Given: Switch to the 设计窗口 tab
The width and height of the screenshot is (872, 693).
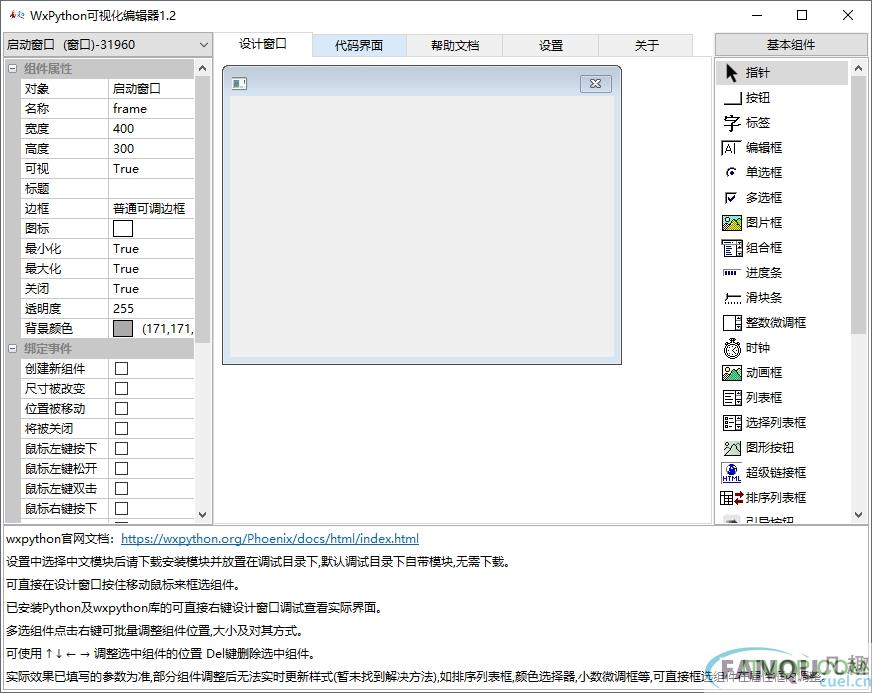Looking at the screenshot, I should 262,44.
